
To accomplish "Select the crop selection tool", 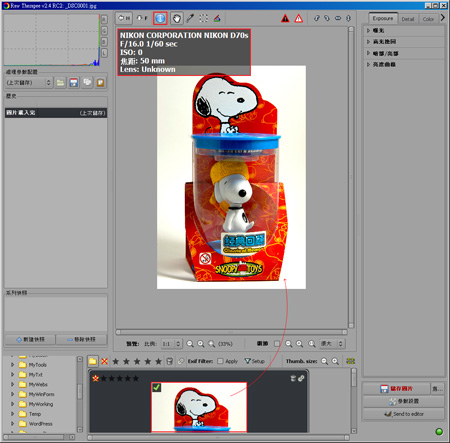I will coord(203,18).
